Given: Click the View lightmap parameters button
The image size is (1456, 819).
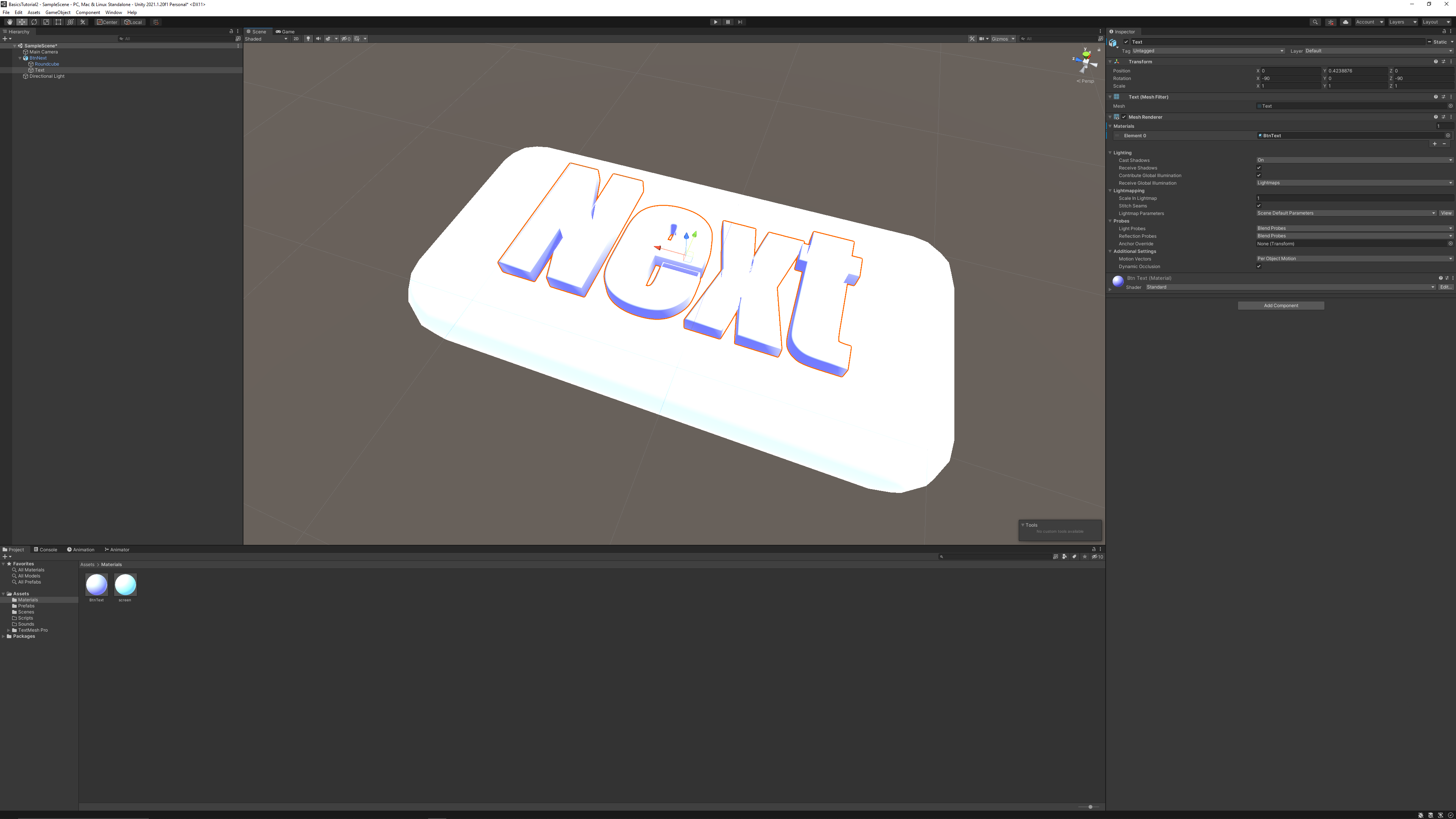Looking at the screenshot, I should tap(1446, 213).
